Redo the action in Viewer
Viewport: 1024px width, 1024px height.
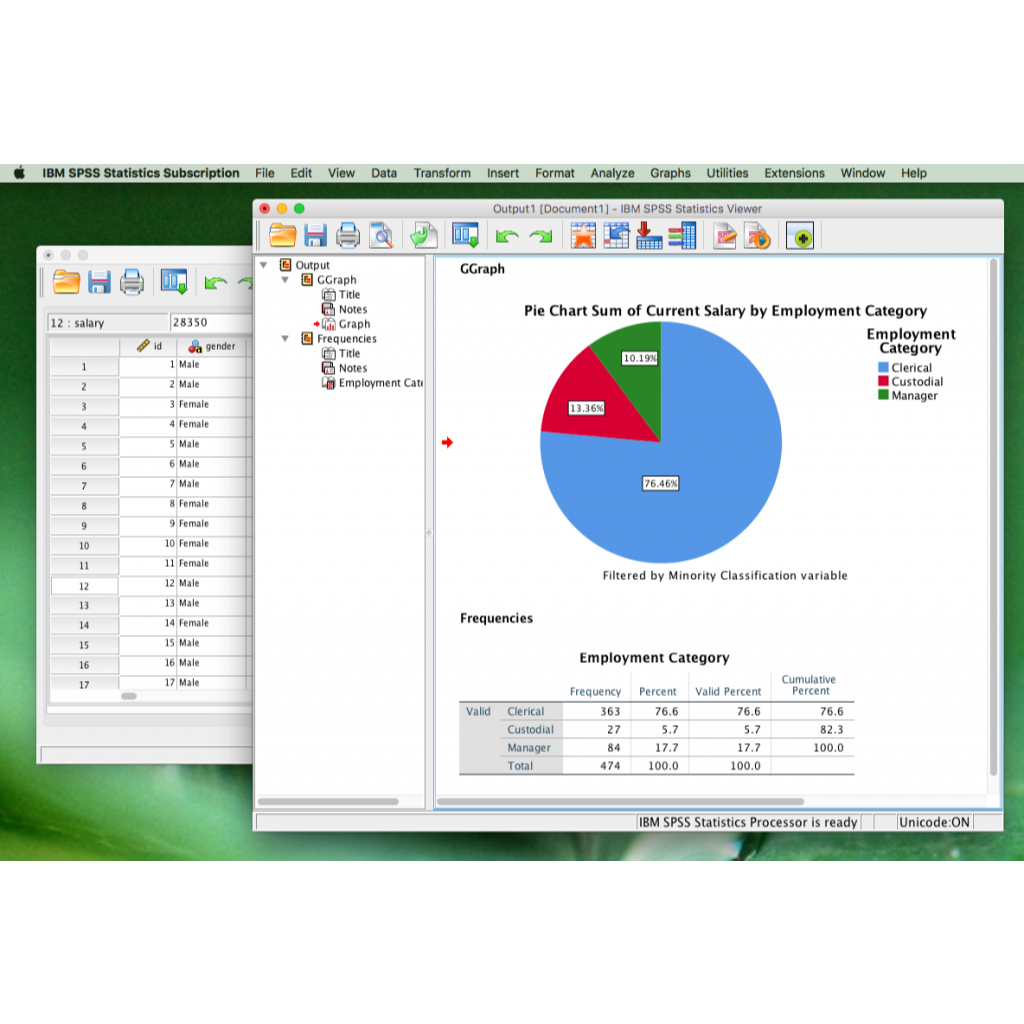pyautogui.click(x=541, y=236)
